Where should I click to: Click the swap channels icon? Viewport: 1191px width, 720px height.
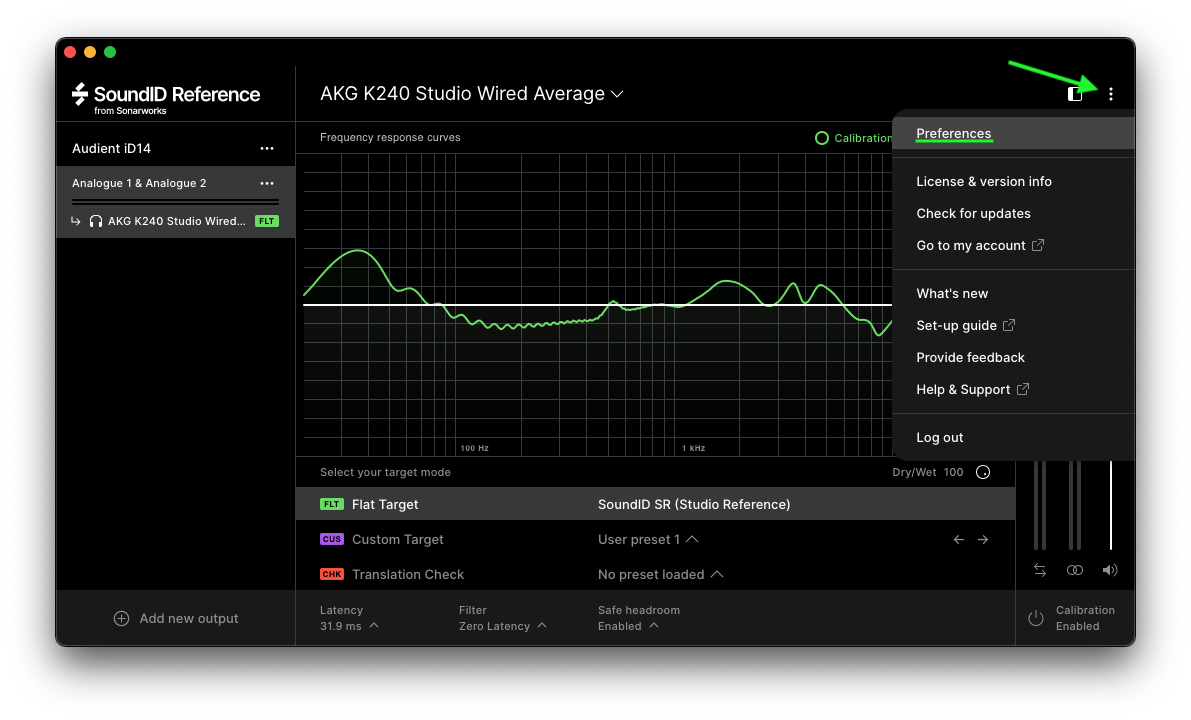1040,570
